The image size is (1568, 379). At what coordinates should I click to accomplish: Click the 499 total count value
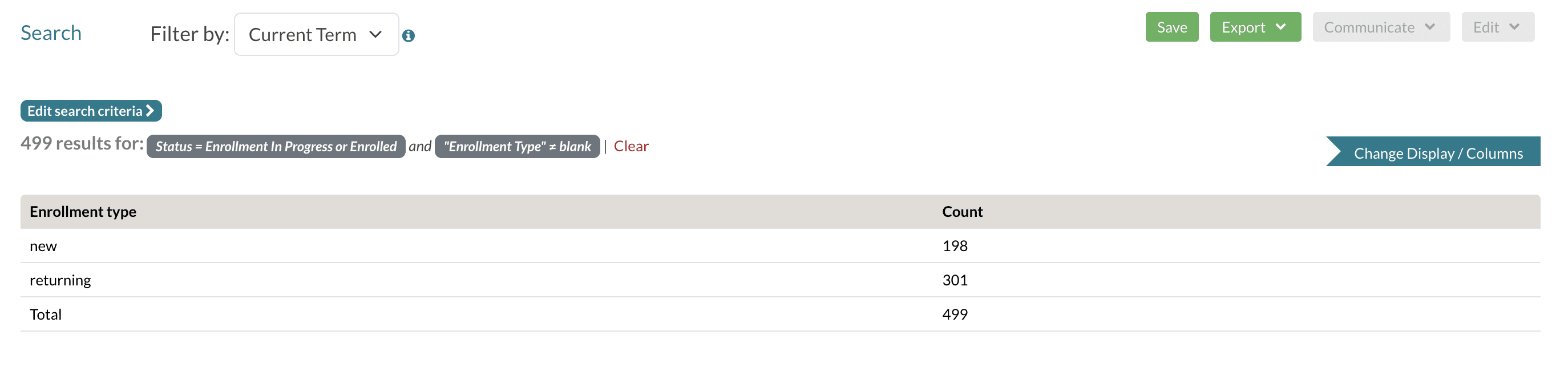click(955, 315)
